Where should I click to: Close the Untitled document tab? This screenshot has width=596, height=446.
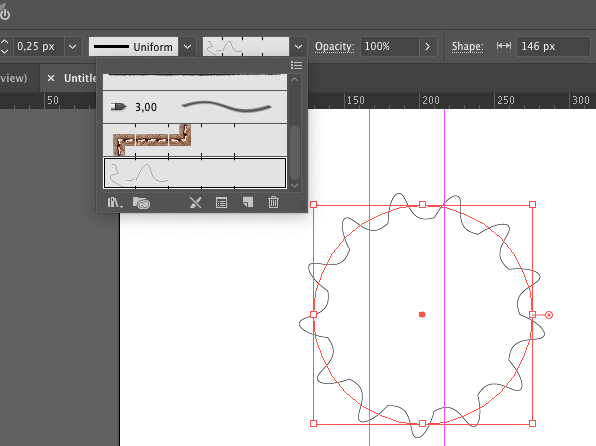click(51, 78)
